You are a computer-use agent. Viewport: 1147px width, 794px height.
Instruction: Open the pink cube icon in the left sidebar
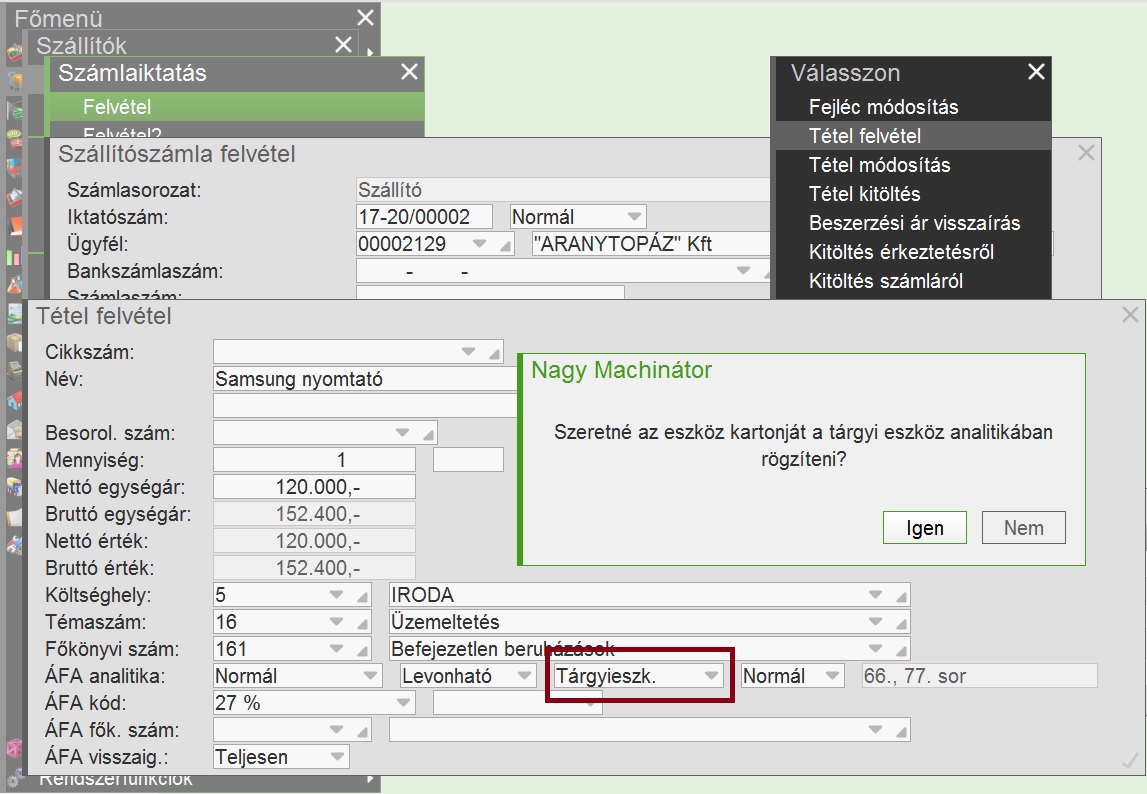tap(14, 748)
